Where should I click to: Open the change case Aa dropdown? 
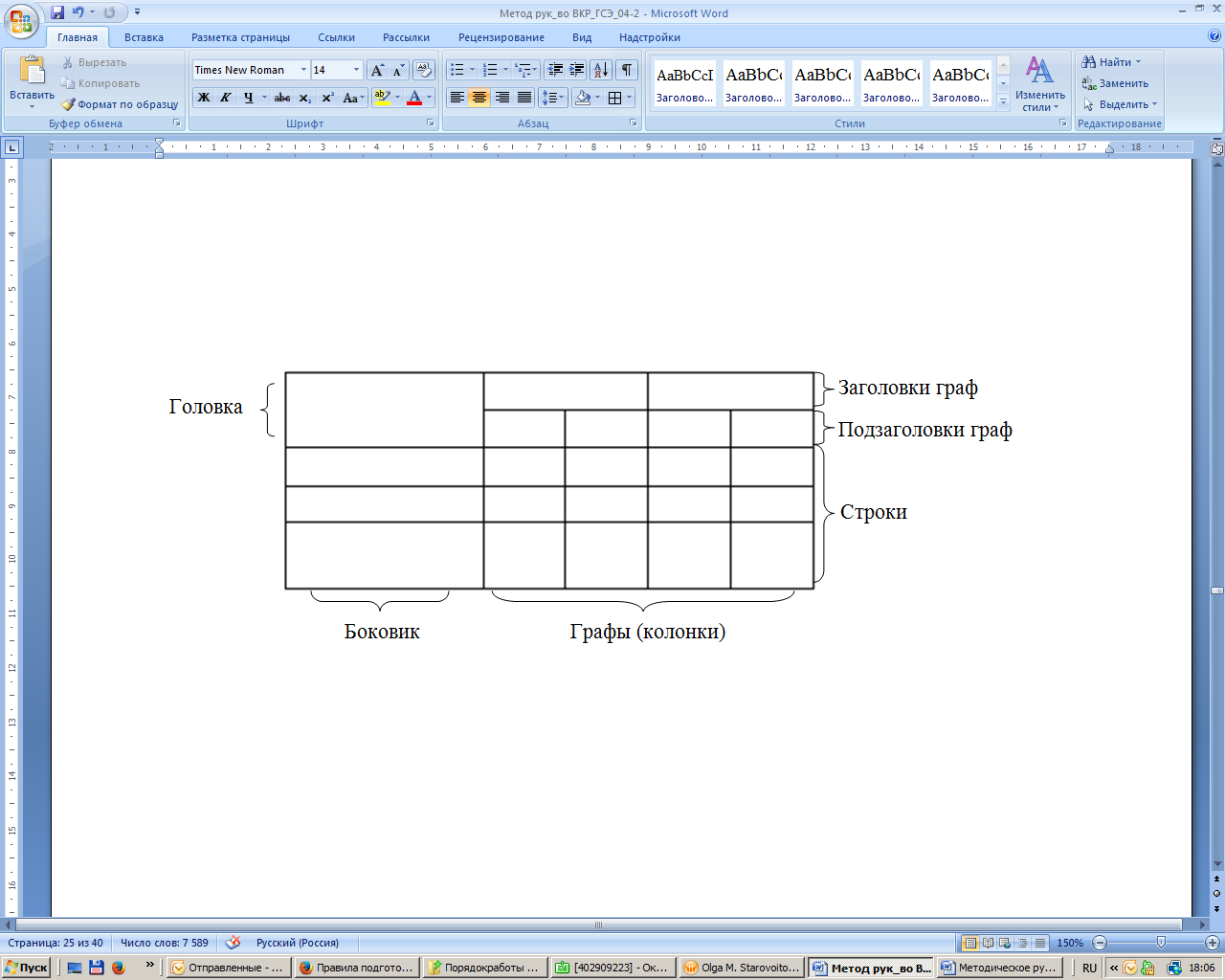[x=353, y=98]
